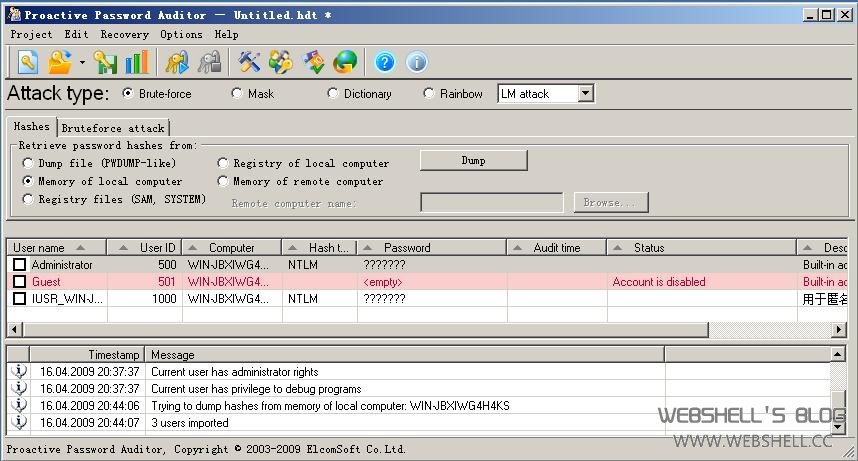Click info icon beside dump hashes message
Viewport: 858px width, 461px height.
tap(19, 405)
